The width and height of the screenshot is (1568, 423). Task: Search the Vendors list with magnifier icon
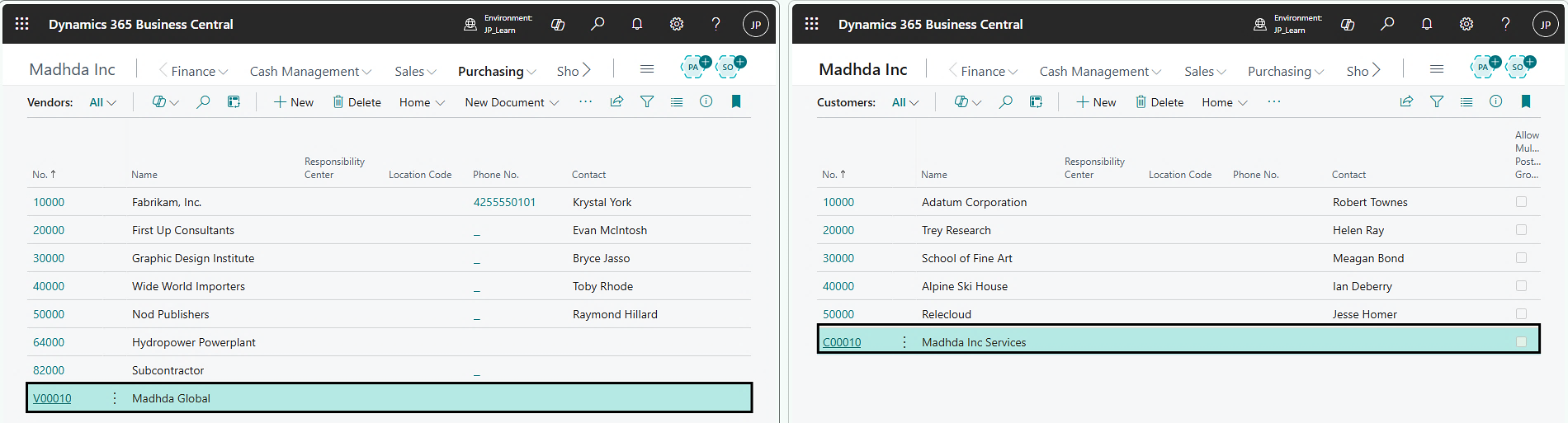coord(203,101)
